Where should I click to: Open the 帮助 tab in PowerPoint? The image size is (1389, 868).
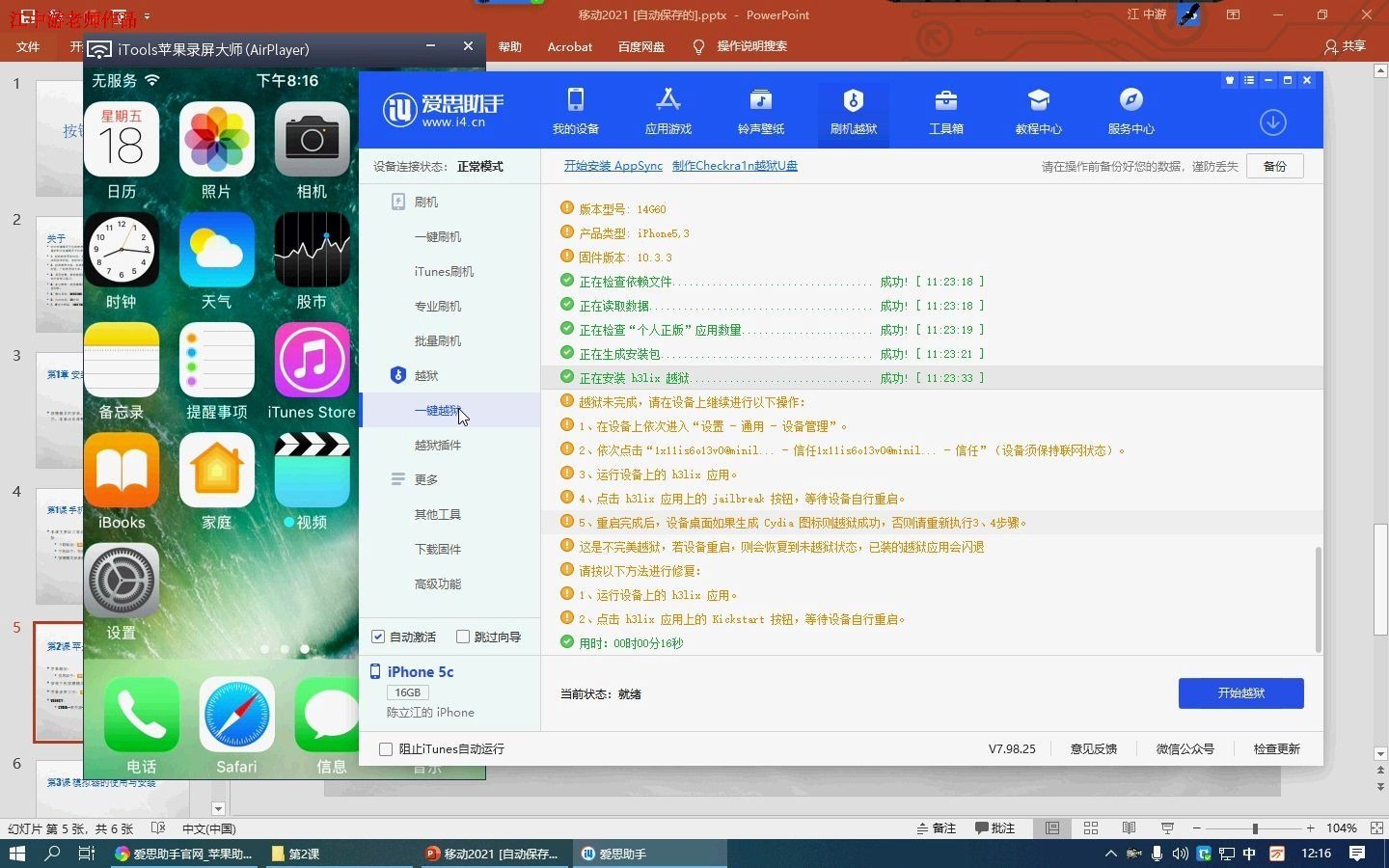coord(510,46)
